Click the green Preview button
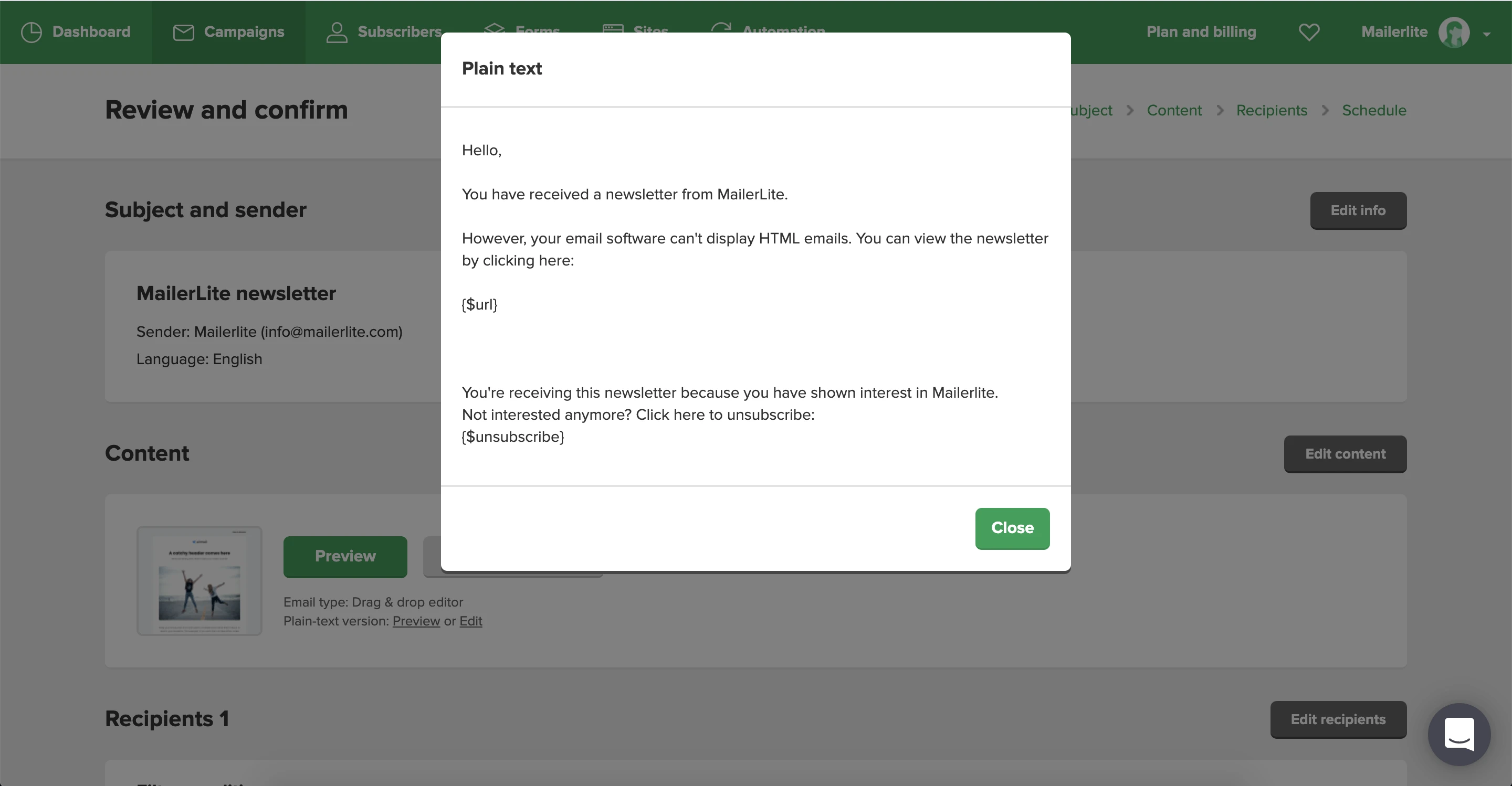 click(344, 556)
